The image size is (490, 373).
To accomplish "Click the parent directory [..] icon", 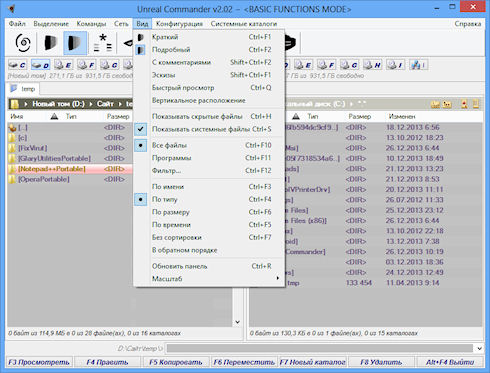I will coord(13,127).
